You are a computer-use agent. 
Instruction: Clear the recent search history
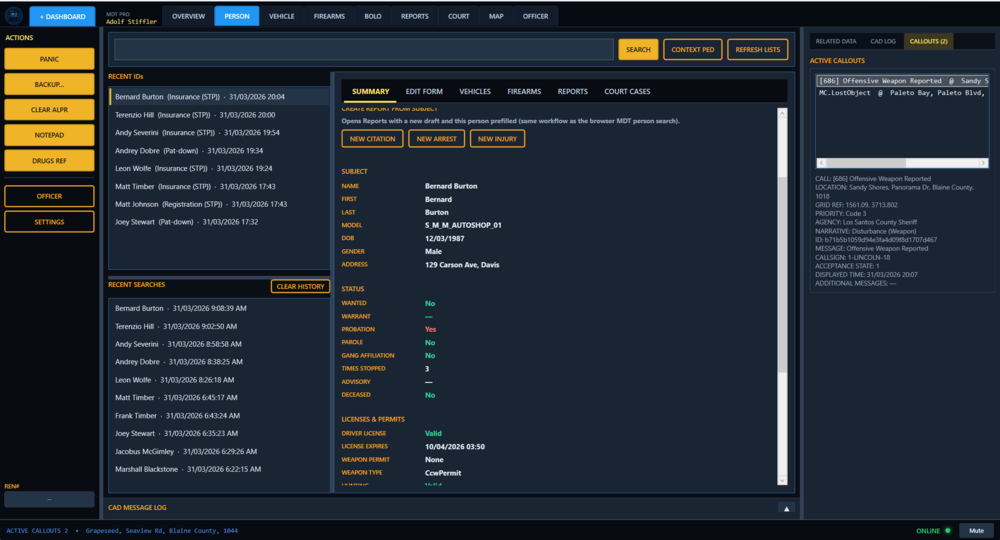(x=300, y=286)
